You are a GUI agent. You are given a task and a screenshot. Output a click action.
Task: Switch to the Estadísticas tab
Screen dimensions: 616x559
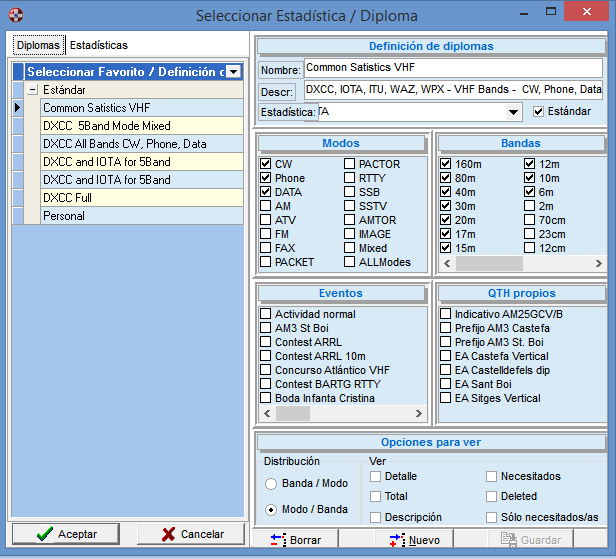pyautogui.click(x=98, y=45)
